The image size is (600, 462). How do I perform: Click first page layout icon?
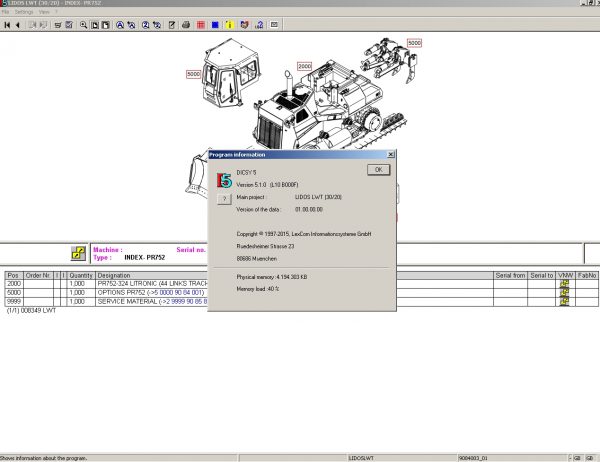tap(95, 25)
